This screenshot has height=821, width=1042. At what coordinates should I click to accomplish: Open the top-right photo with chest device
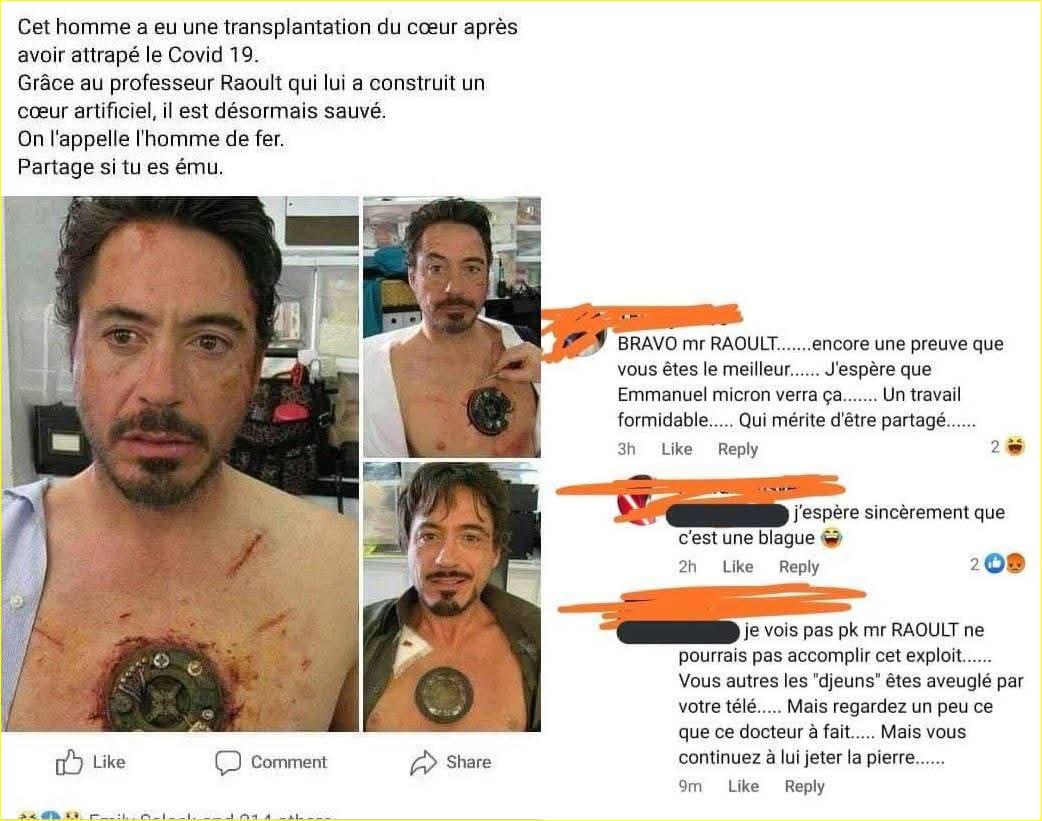coord(452,327)
